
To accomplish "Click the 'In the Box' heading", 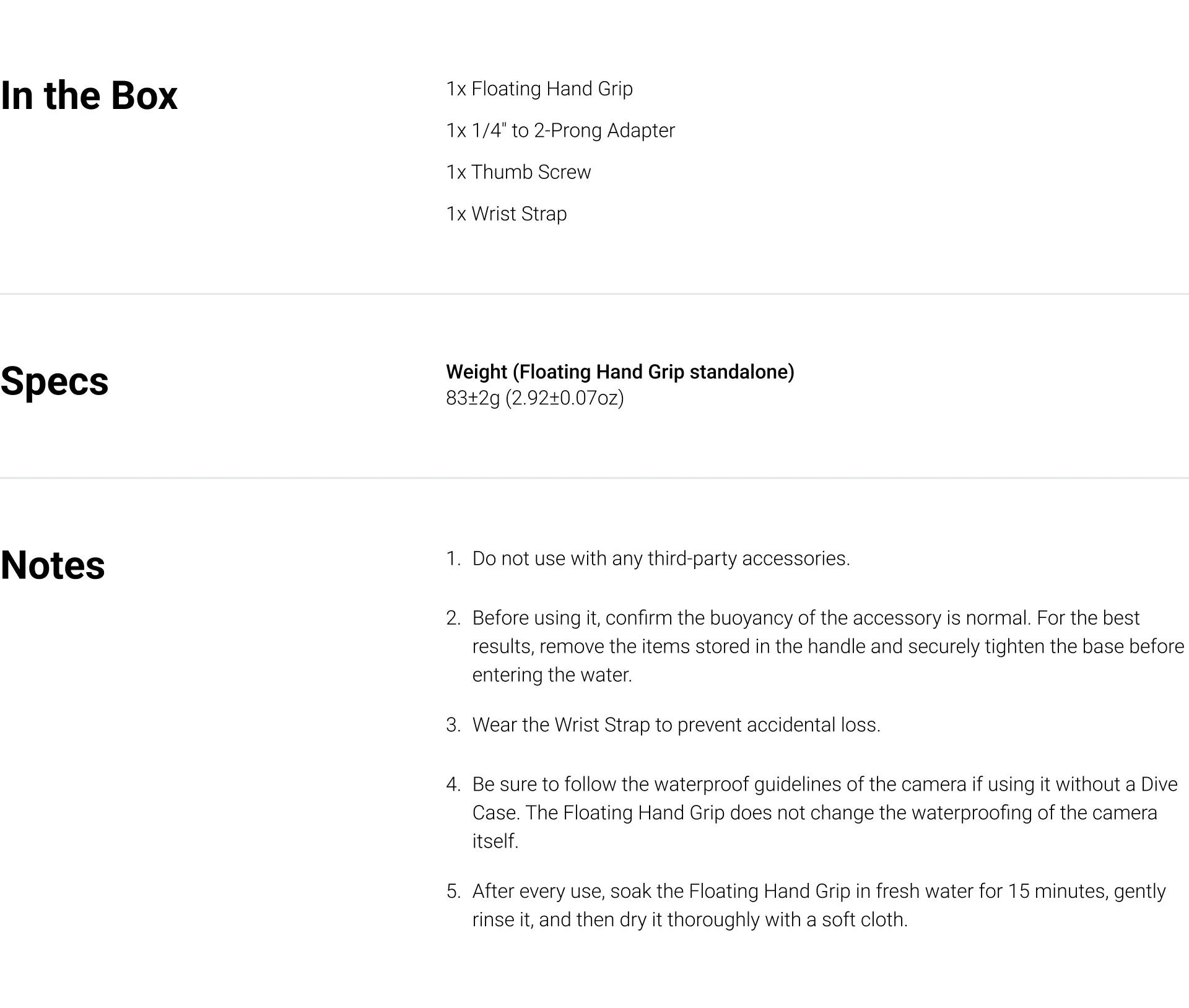I will [x=89, y=96].
